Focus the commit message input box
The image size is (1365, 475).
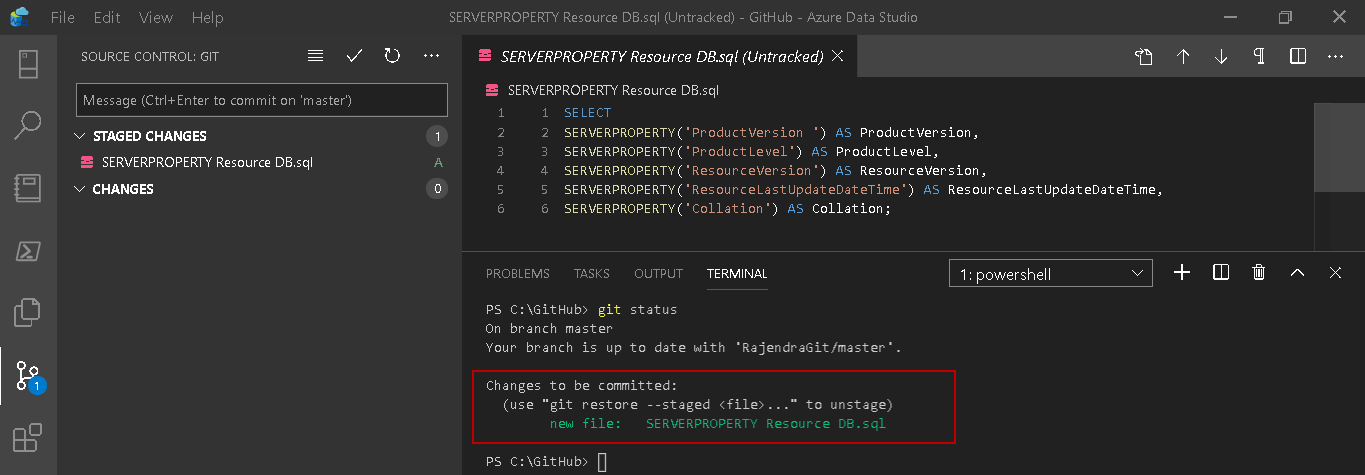point(262,100)
